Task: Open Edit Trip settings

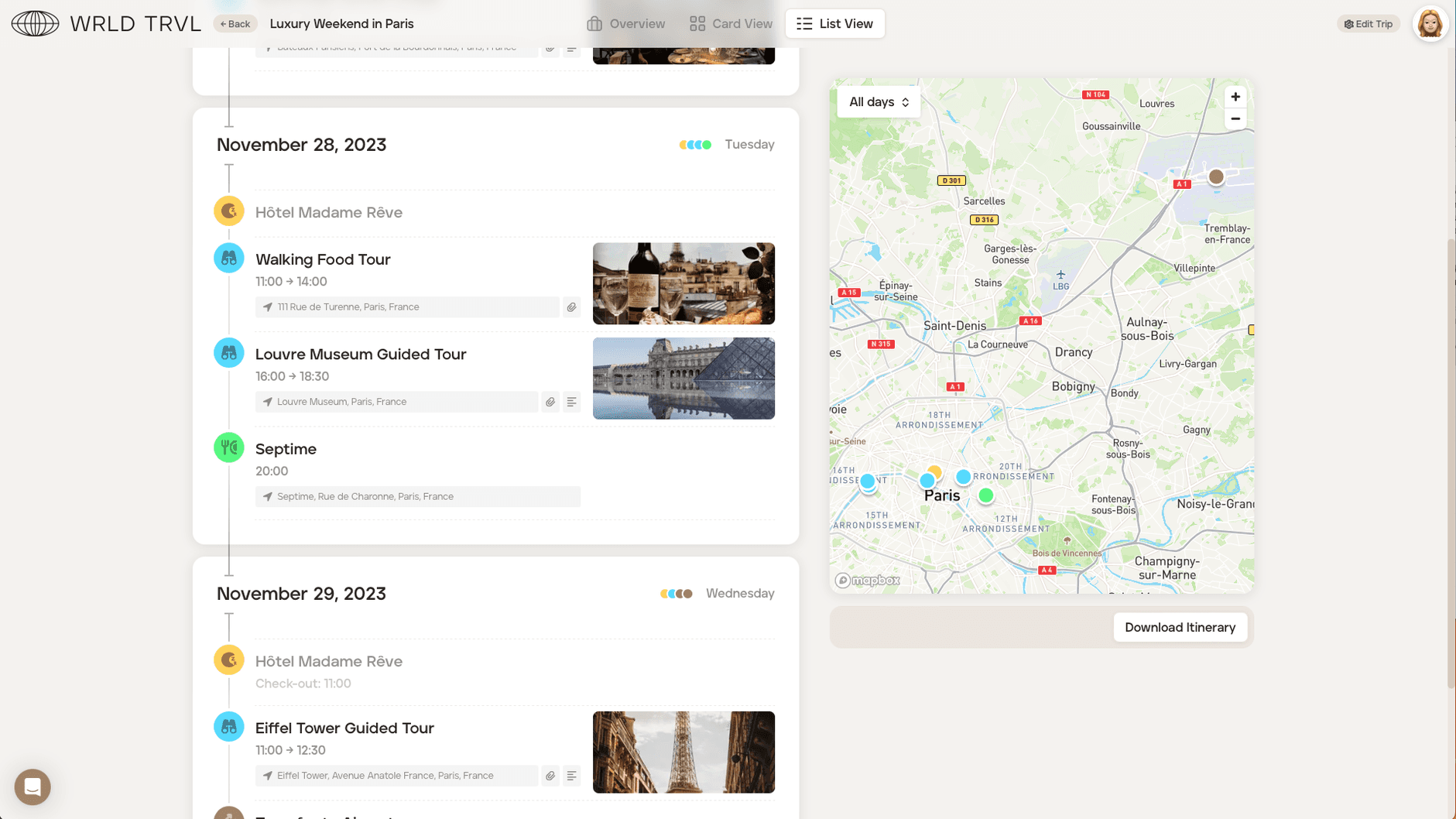Action: click(1368, 24)
